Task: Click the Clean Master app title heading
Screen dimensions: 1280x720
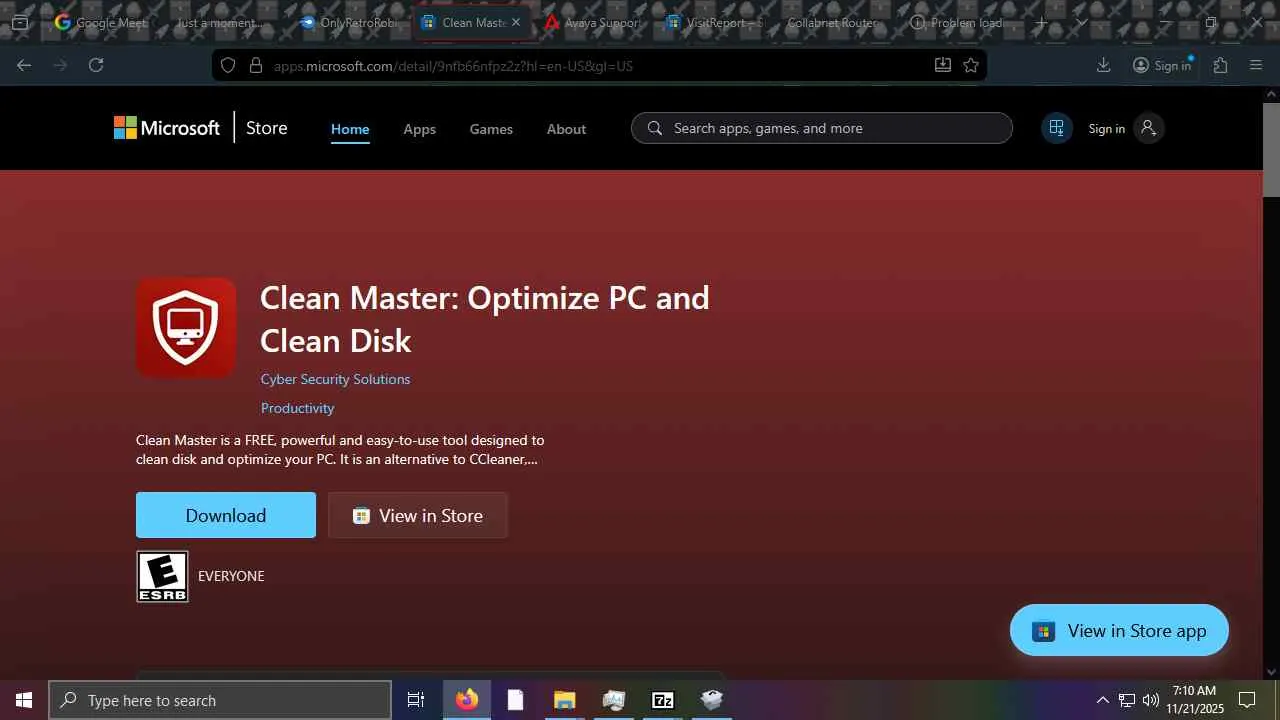Action: [x=485, y=319]
